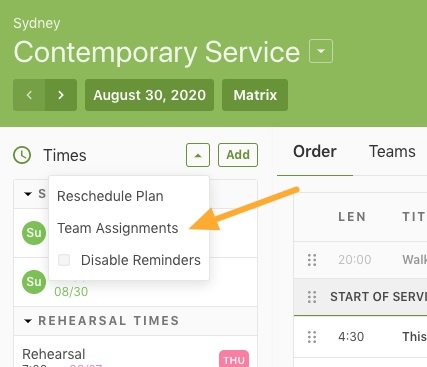Click the first green Su avatar
The width and height of the screenshot is (427, 367).
34,233
